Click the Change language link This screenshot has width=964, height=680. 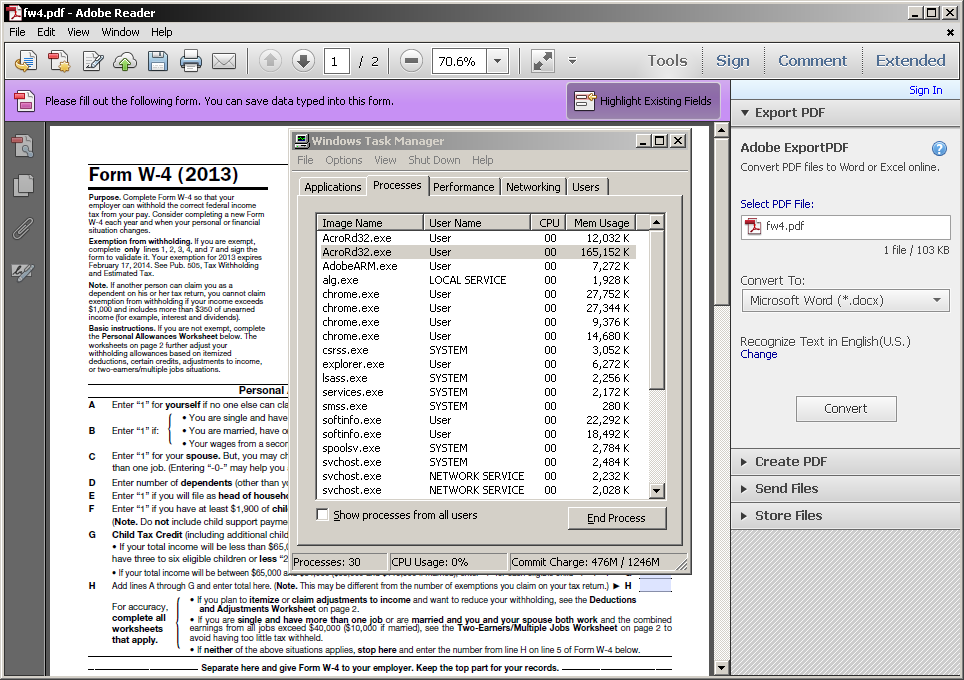click(x=759, y=355)
